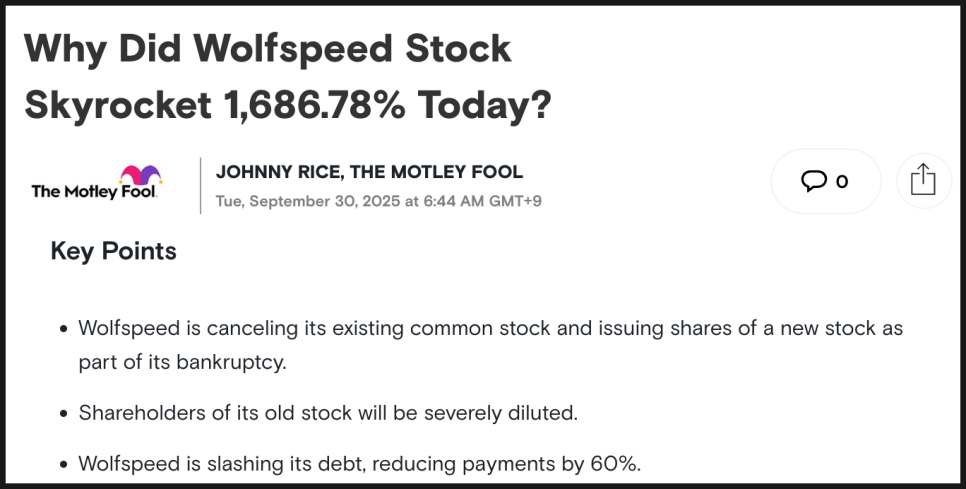Click the text 'part of its bankruptcy.'

[x=182, y=361]
